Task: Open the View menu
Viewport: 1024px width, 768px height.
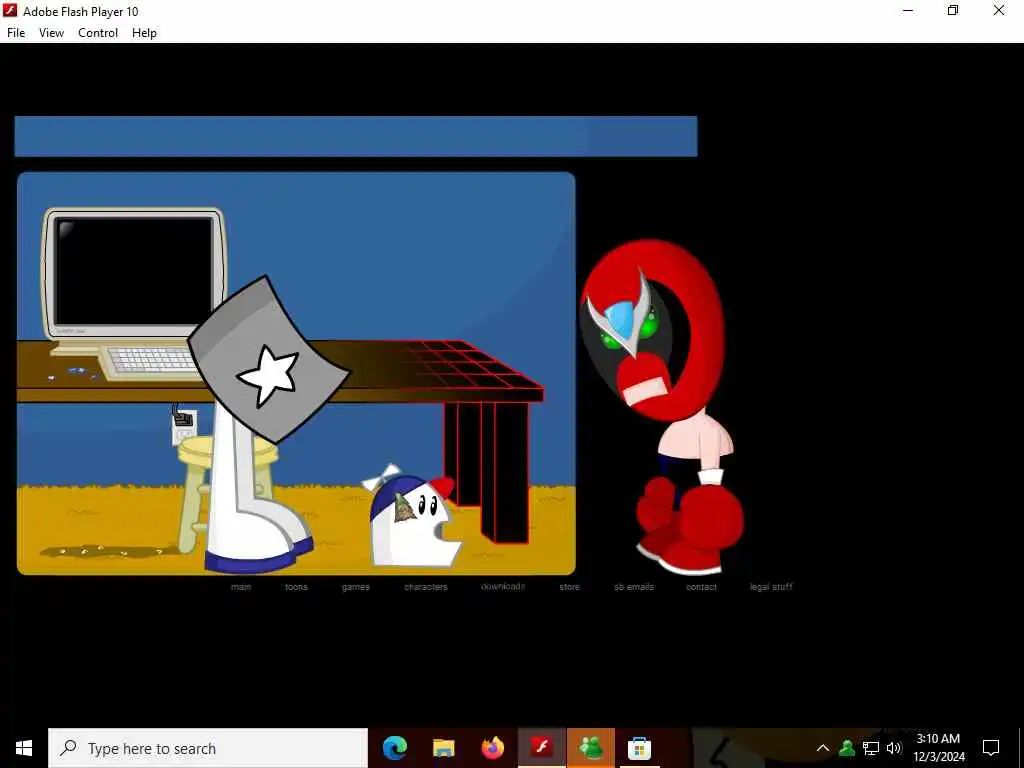Action: (x=51, y=33)
